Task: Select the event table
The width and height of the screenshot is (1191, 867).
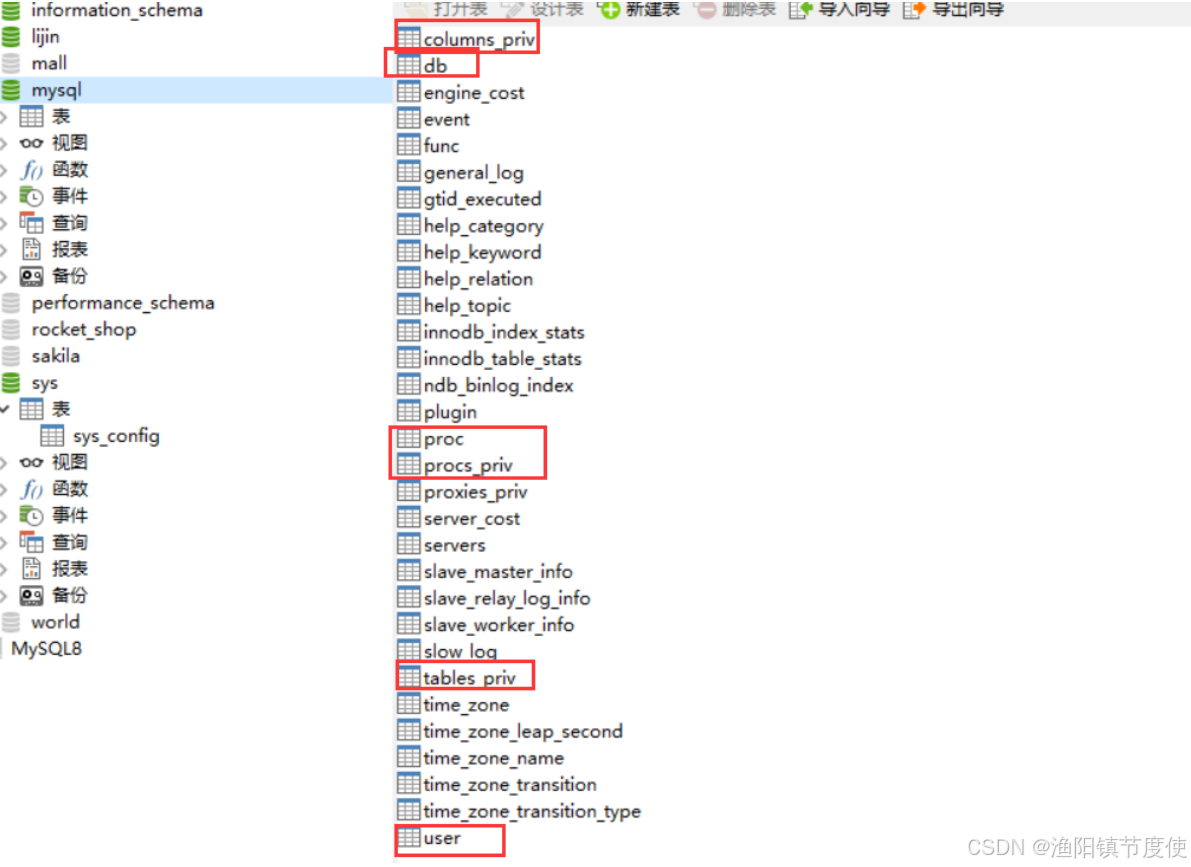Action: coord(447,119)
